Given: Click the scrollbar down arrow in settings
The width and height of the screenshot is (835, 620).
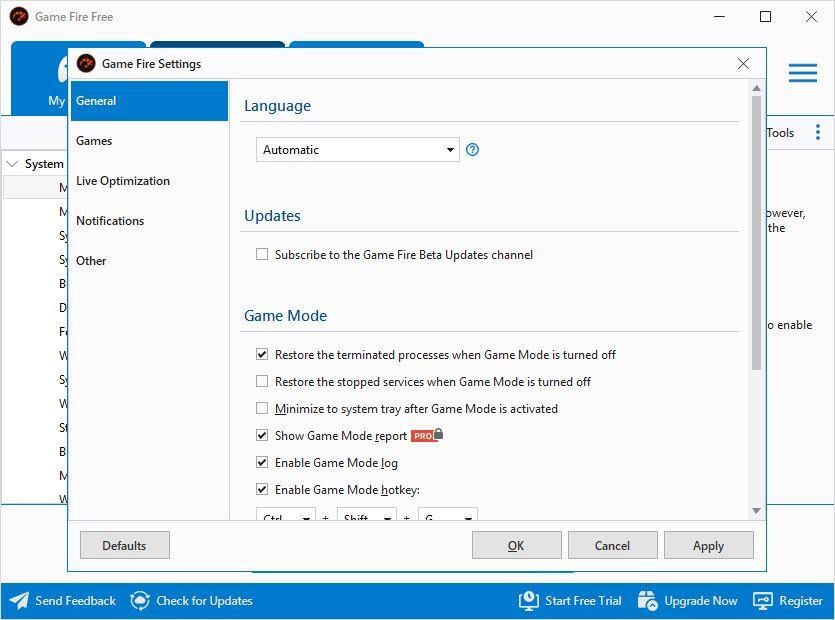Looking at the screenshot, I should 756,511.
